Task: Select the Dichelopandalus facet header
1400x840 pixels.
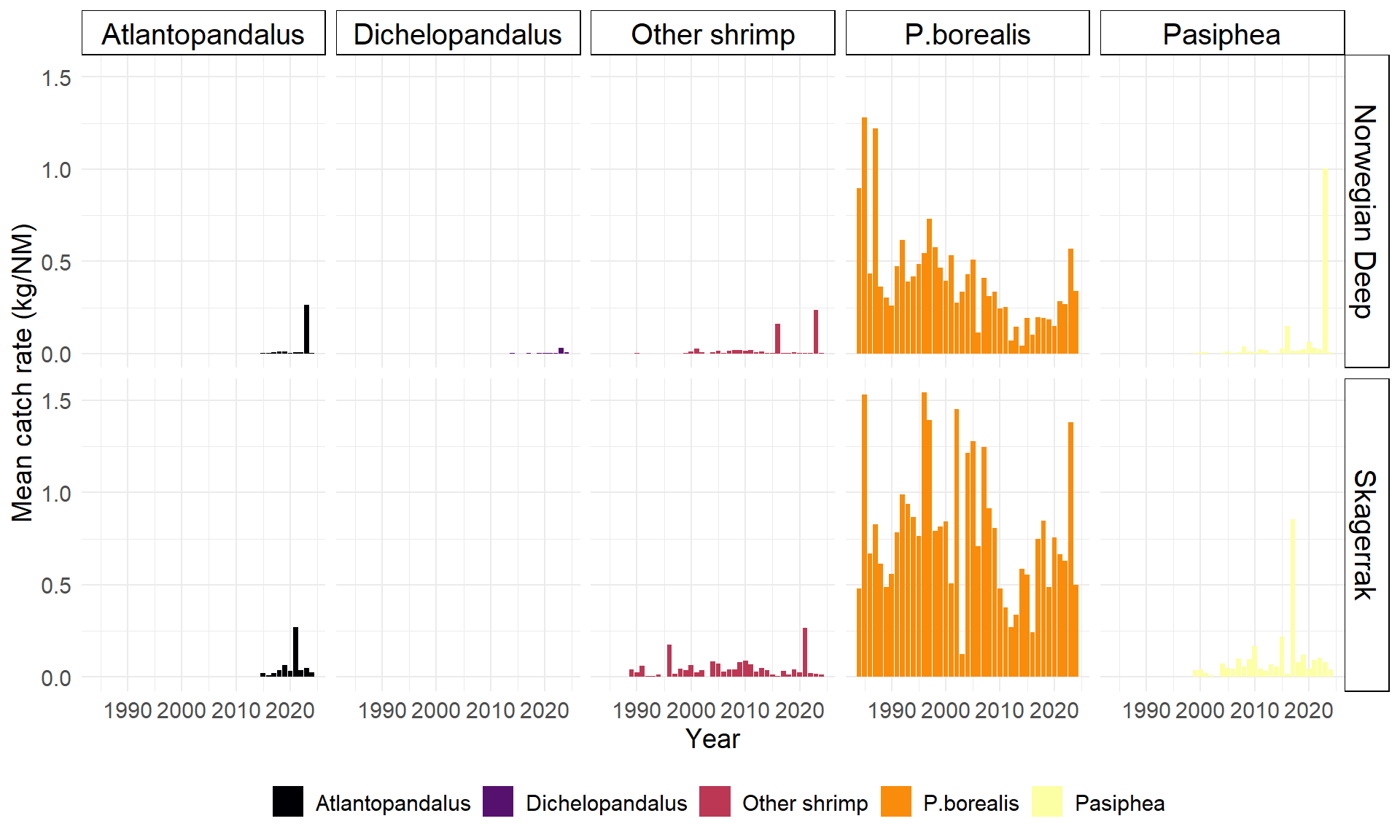Action: [x=458, y=34]
